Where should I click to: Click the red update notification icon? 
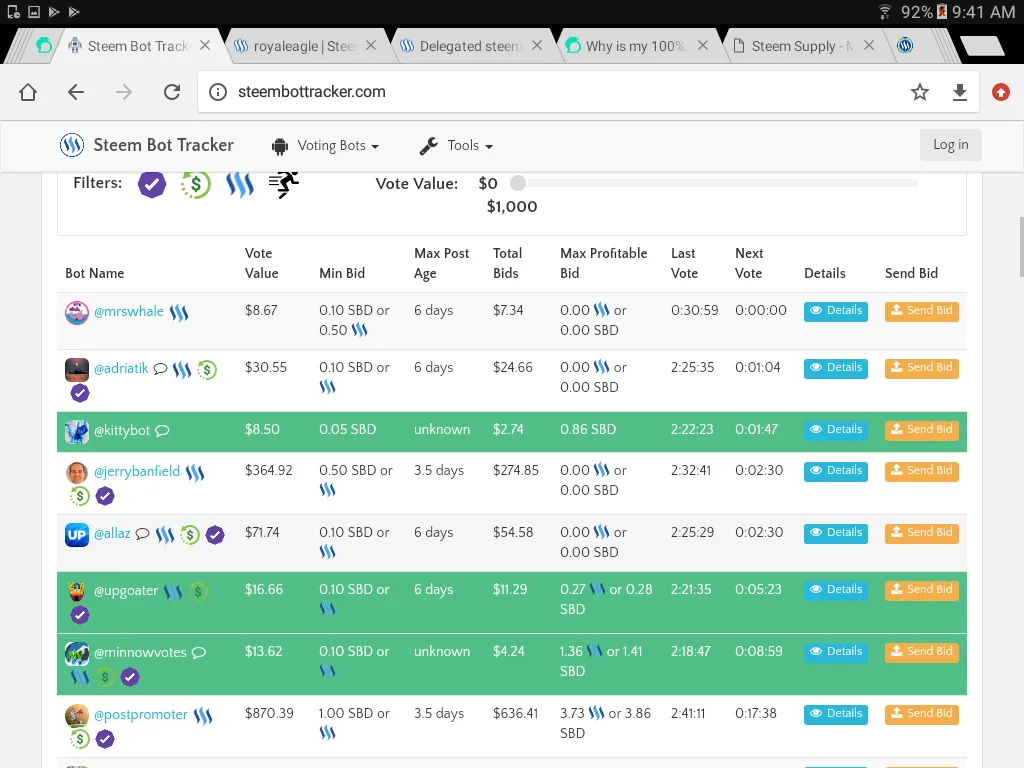1000,92
